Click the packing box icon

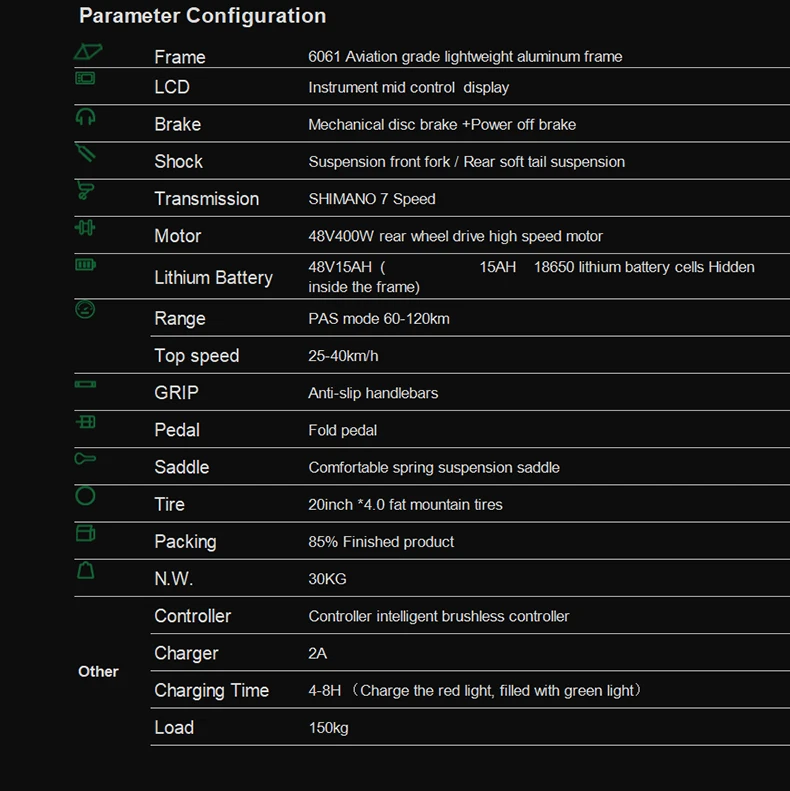tap(86, 533)
